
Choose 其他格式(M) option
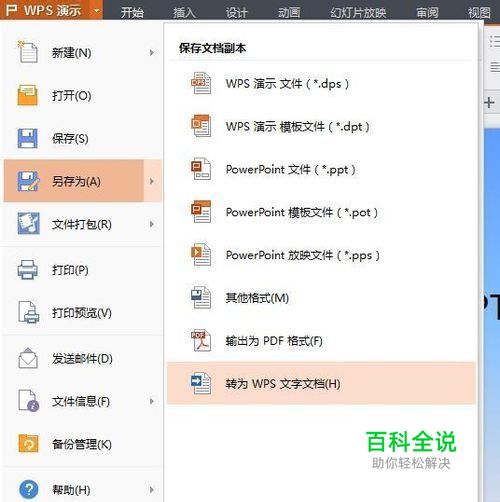(321, 298)
